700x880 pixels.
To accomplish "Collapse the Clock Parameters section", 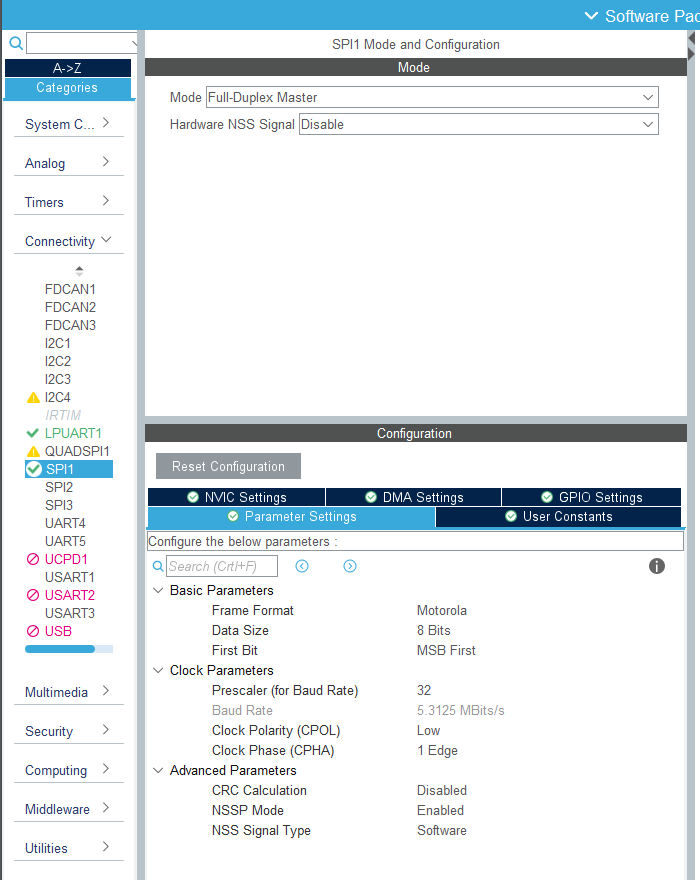I will pos(158,670).
